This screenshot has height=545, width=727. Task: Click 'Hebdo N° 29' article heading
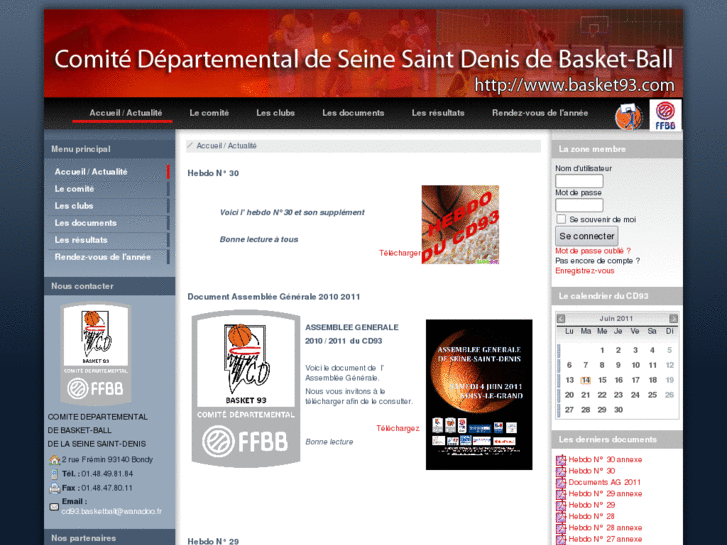tap(213, 541)
